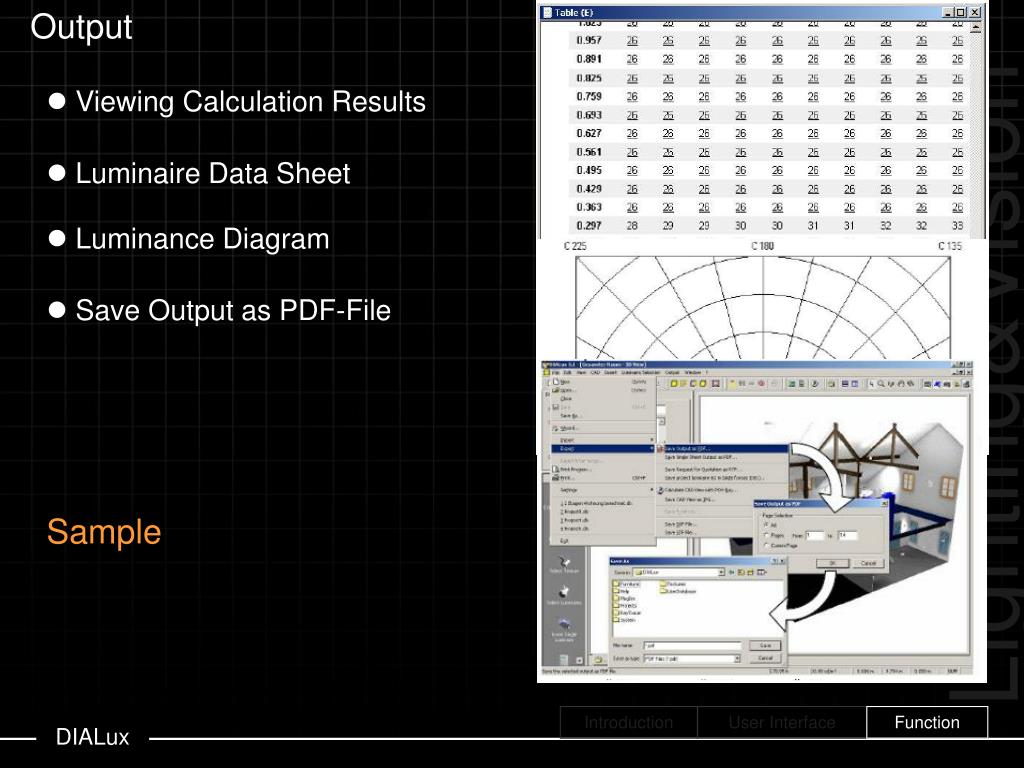Select the Help folder in Save As list
Viewport: 1024px width, 768px height.
622,591
